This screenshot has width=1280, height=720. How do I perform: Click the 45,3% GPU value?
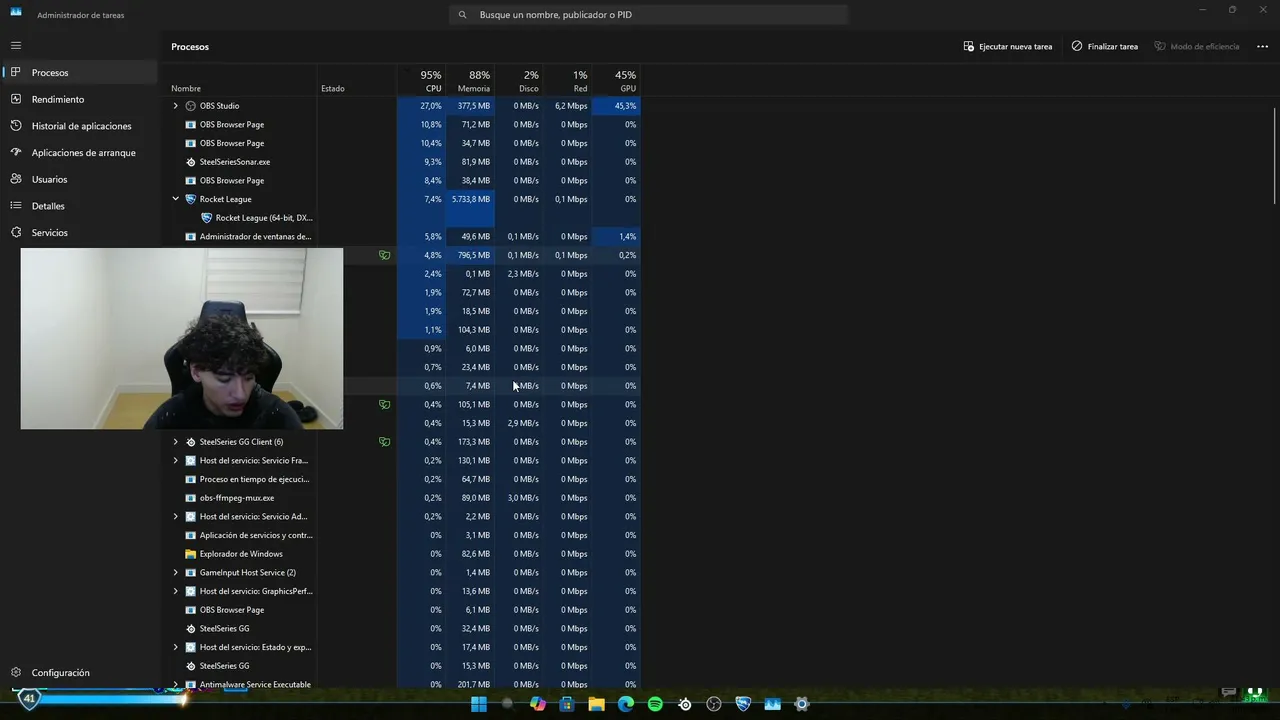[626, 106]
